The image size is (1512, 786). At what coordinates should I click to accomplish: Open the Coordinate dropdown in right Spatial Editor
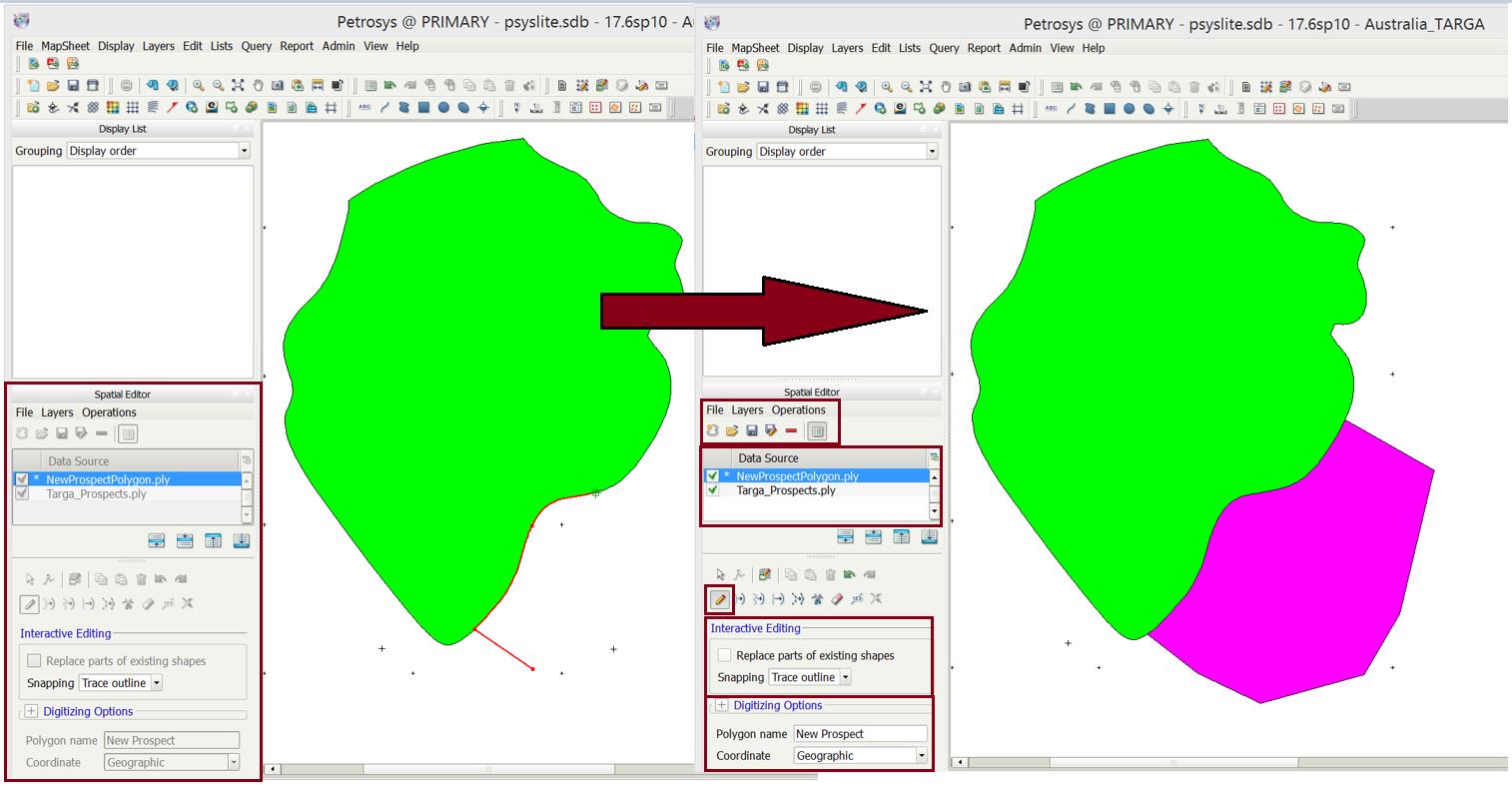coord(921,756)
